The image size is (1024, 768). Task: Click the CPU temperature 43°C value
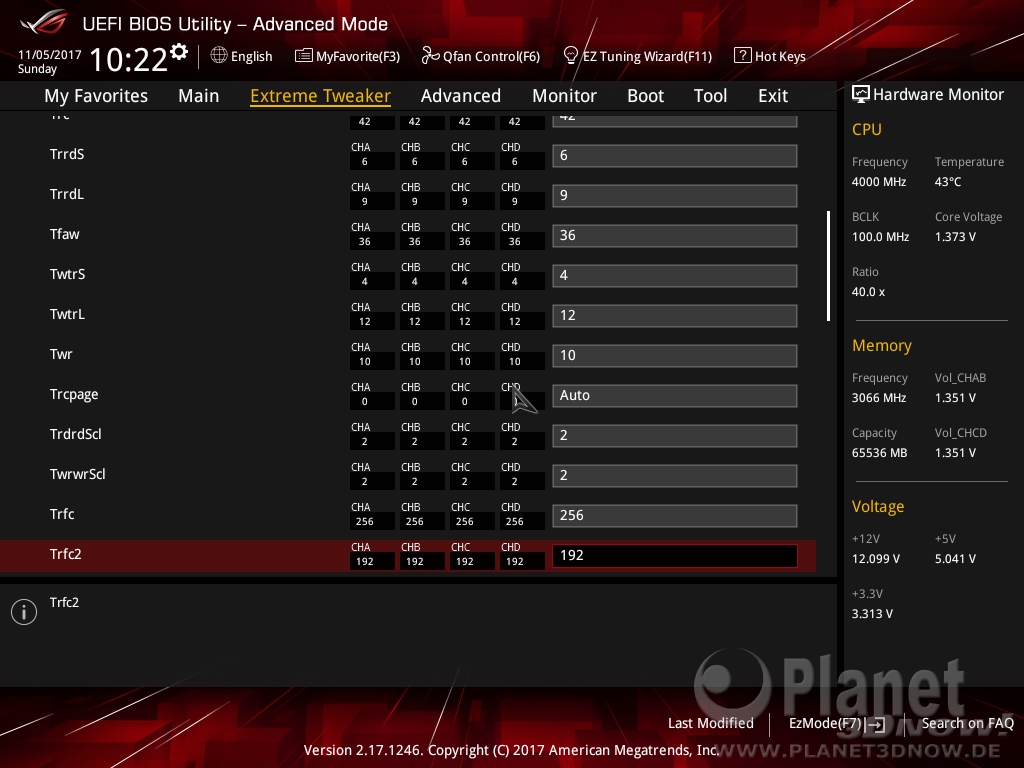tap(948, 182)
